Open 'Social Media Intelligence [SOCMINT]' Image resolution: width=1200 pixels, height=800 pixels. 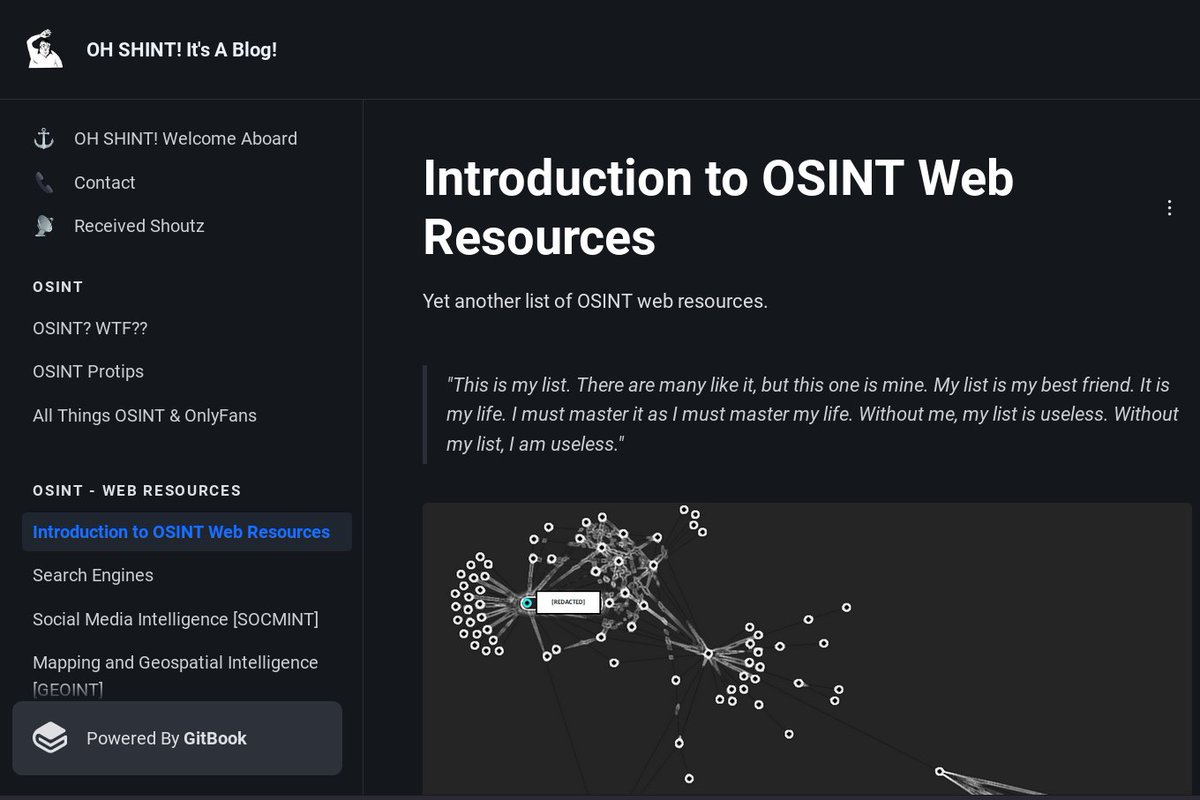point(176,619)
